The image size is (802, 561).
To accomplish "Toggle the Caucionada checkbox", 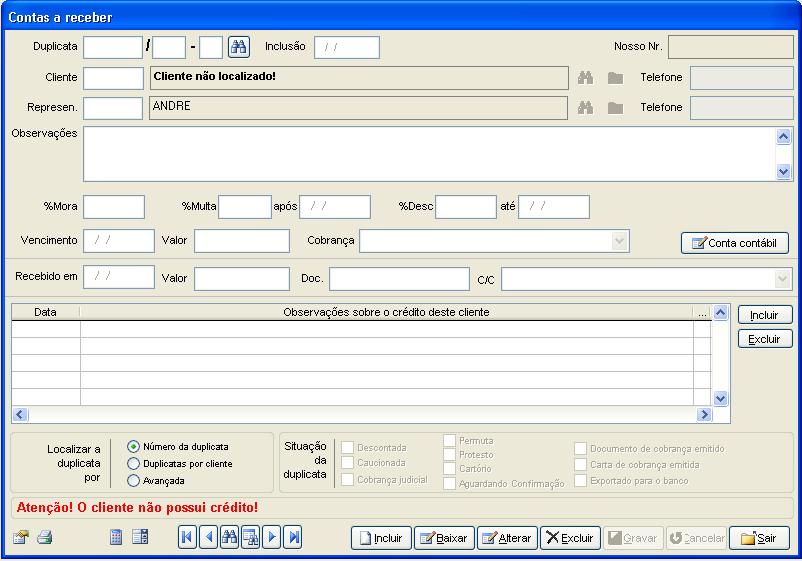I will click(347, 463).
